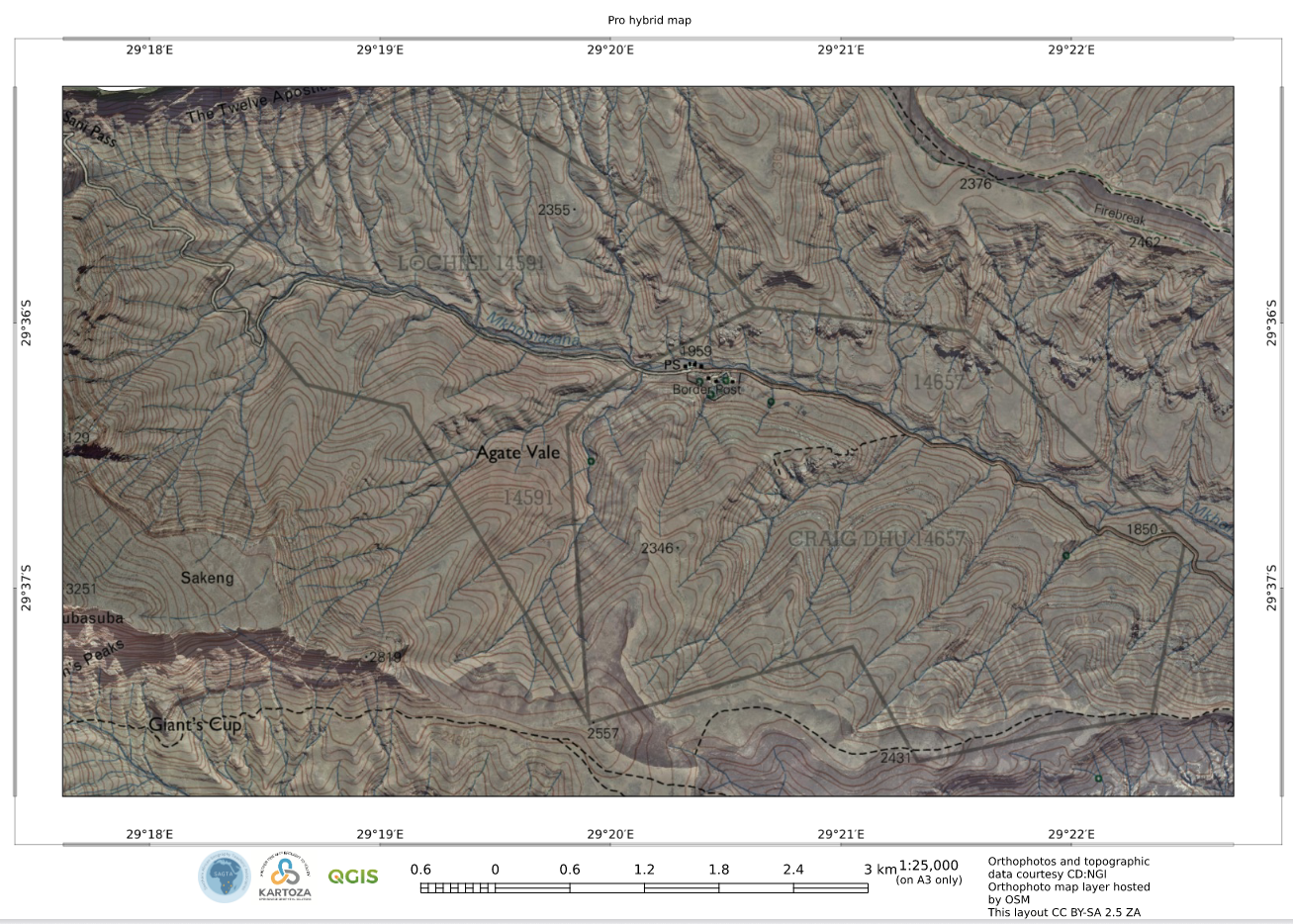Viewport: 1293px width, 924px height.
Task: Click spot height 2431
Action: point(895,757)
